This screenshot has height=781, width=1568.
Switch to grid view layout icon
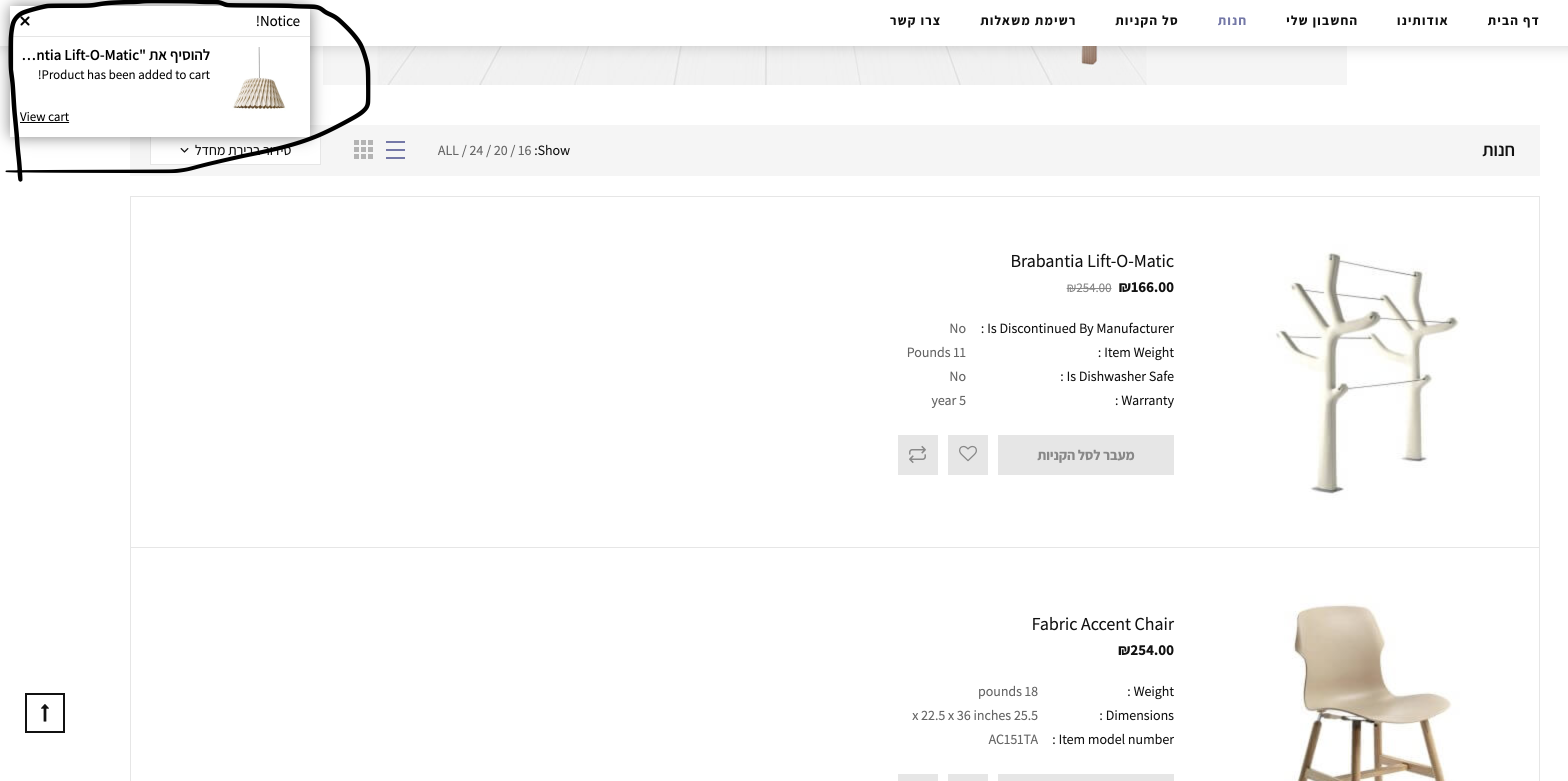coord(363,149)
